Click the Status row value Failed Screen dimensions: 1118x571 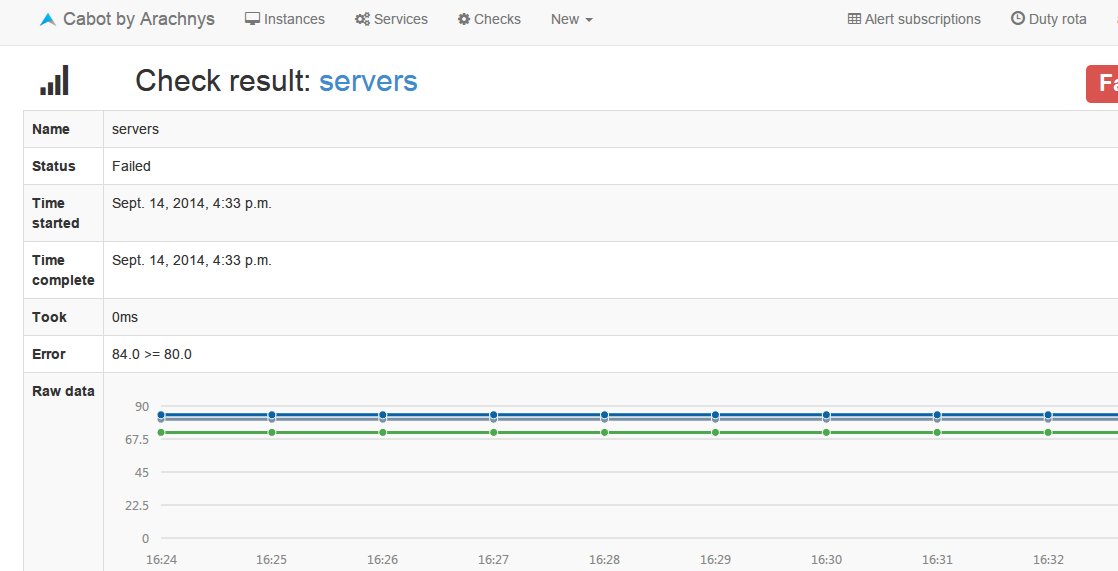tap(131, 166)
